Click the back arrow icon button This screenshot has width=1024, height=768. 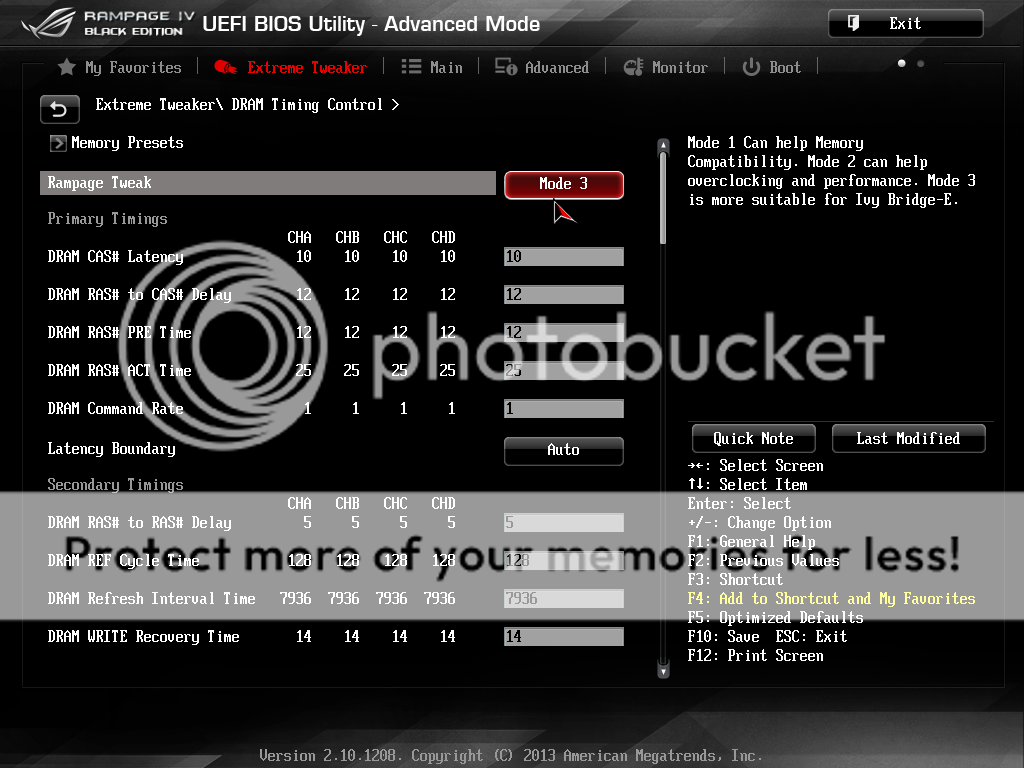click(59, 109)
